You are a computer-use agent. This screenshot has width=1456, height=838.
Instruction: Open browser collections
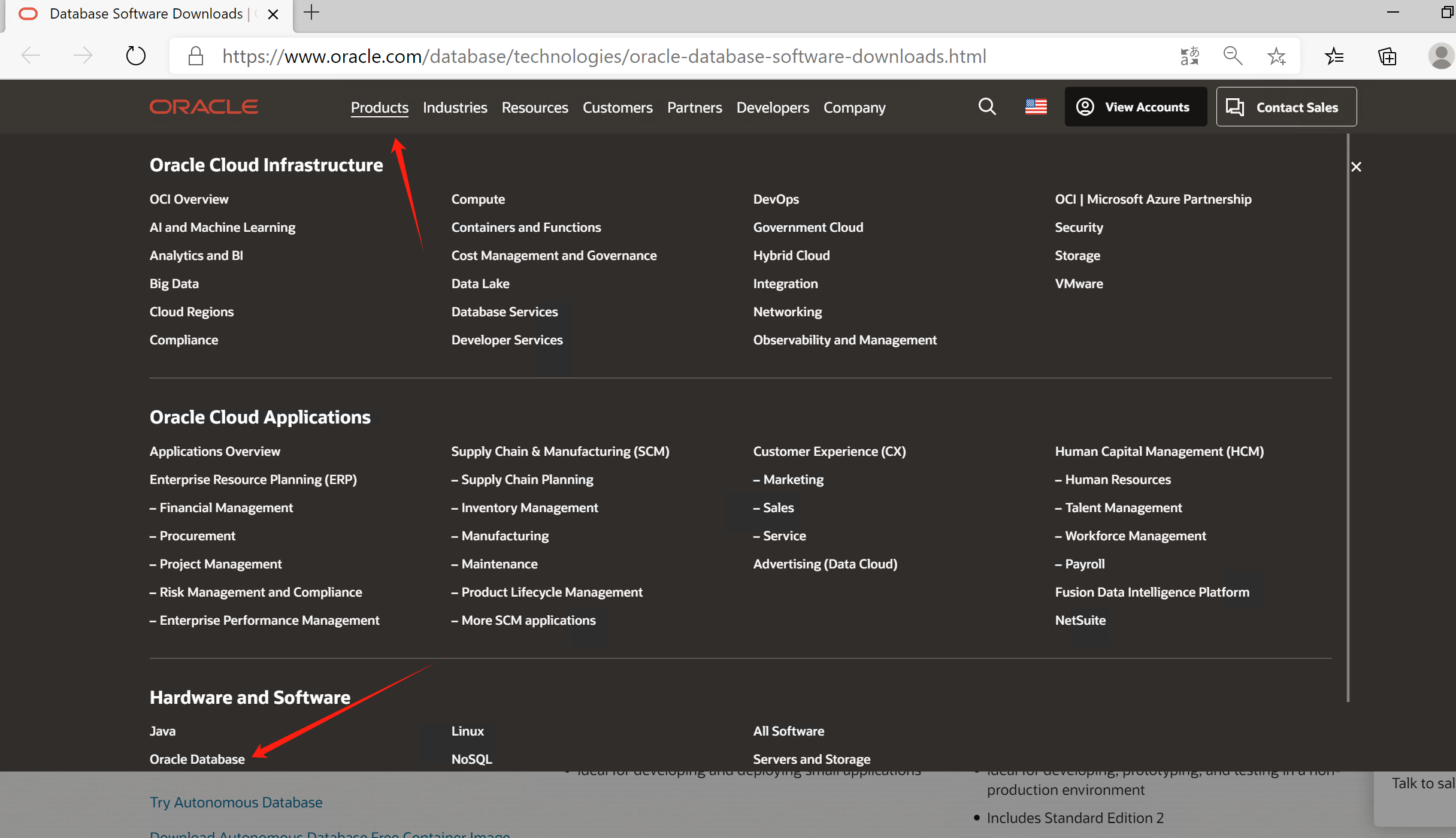coord(1387,56)
